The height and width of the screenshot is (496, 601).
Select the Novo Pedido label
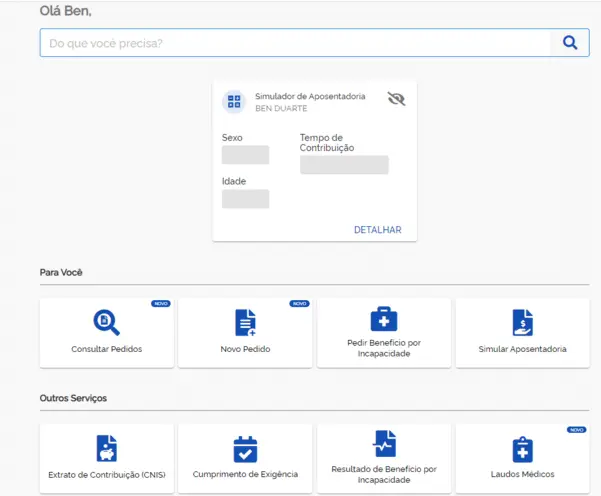[245, 349]
